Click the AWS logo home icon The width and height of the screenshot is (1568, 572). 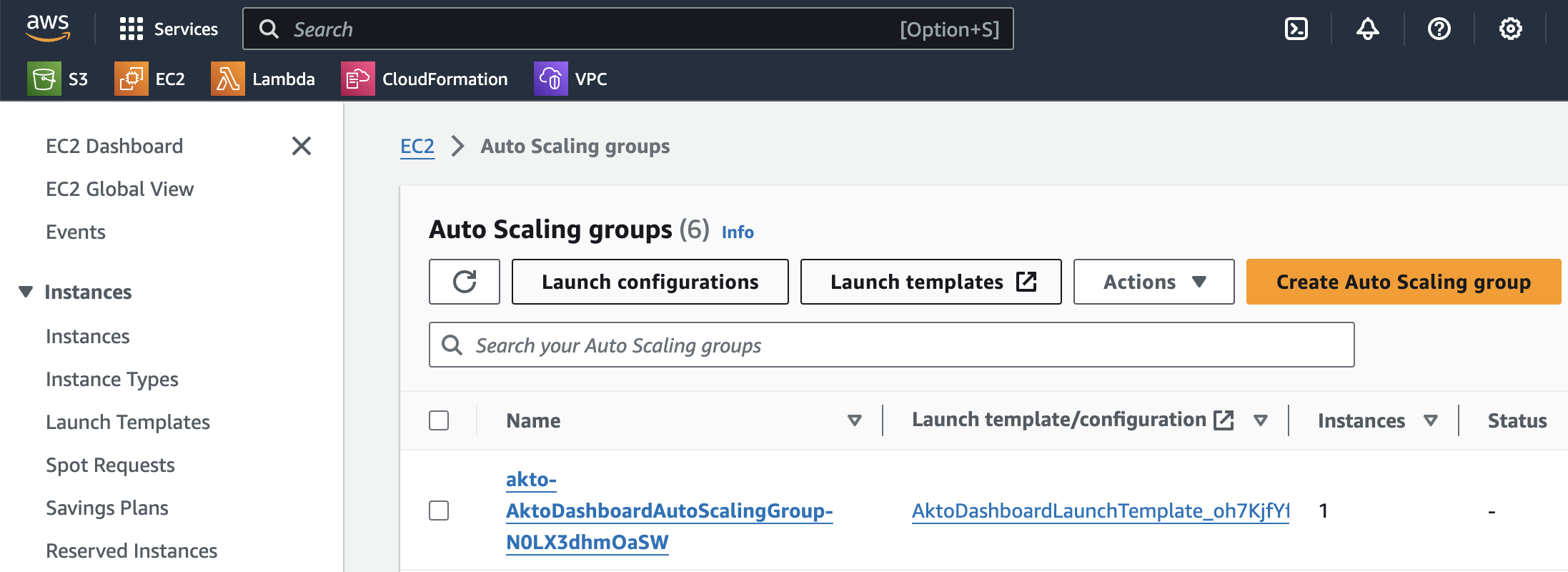[x=48, y=29]
